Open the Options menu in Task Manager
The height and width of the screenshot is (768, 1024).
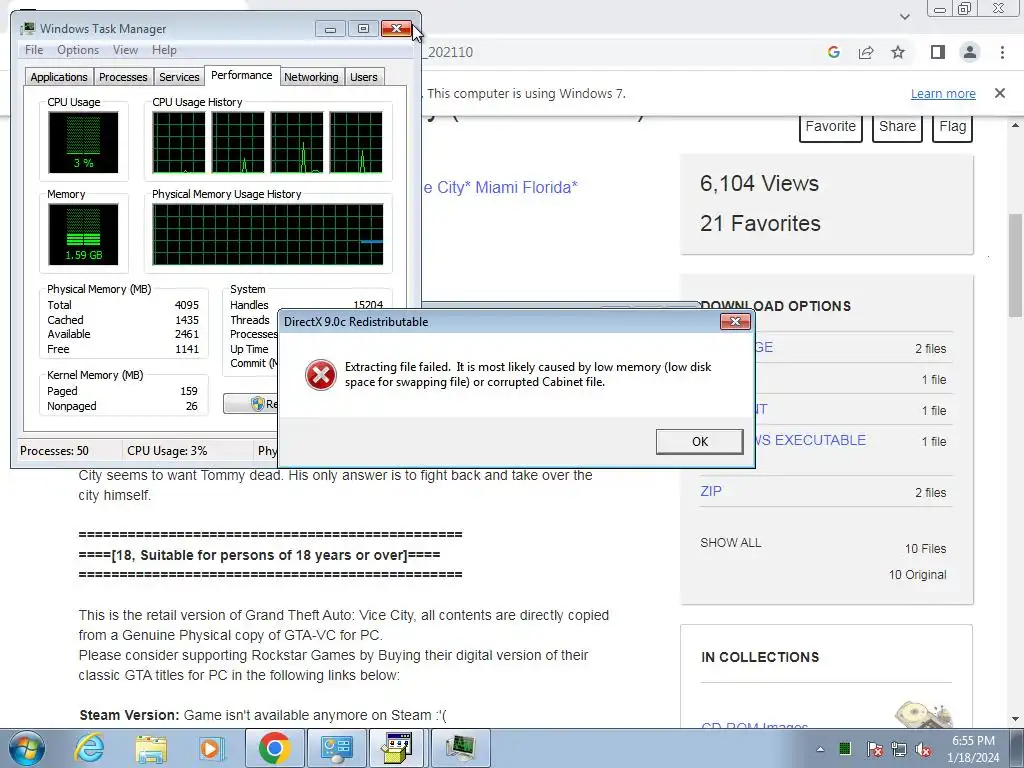(78, 50)
